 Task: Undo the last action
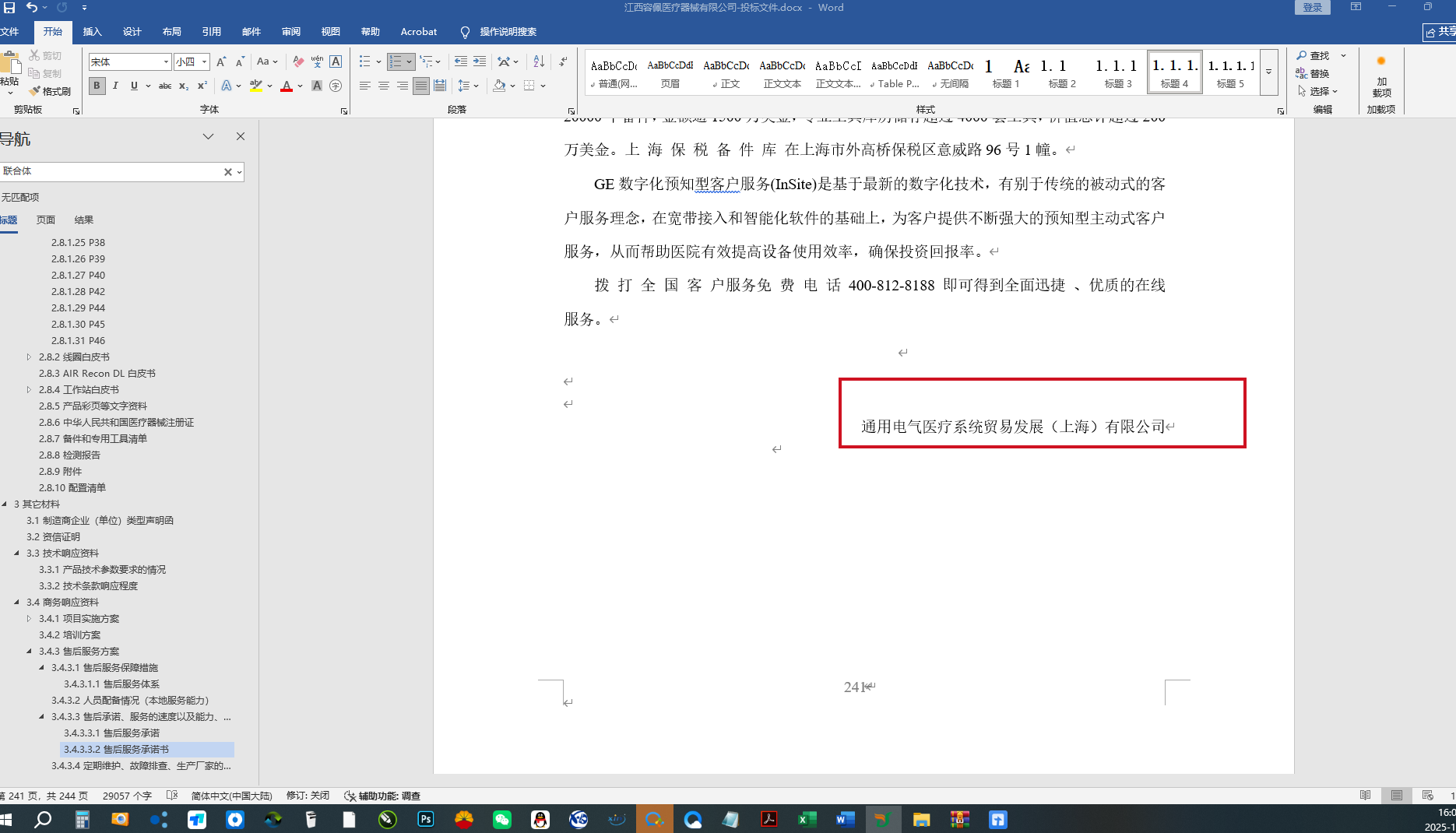(32, 8)
